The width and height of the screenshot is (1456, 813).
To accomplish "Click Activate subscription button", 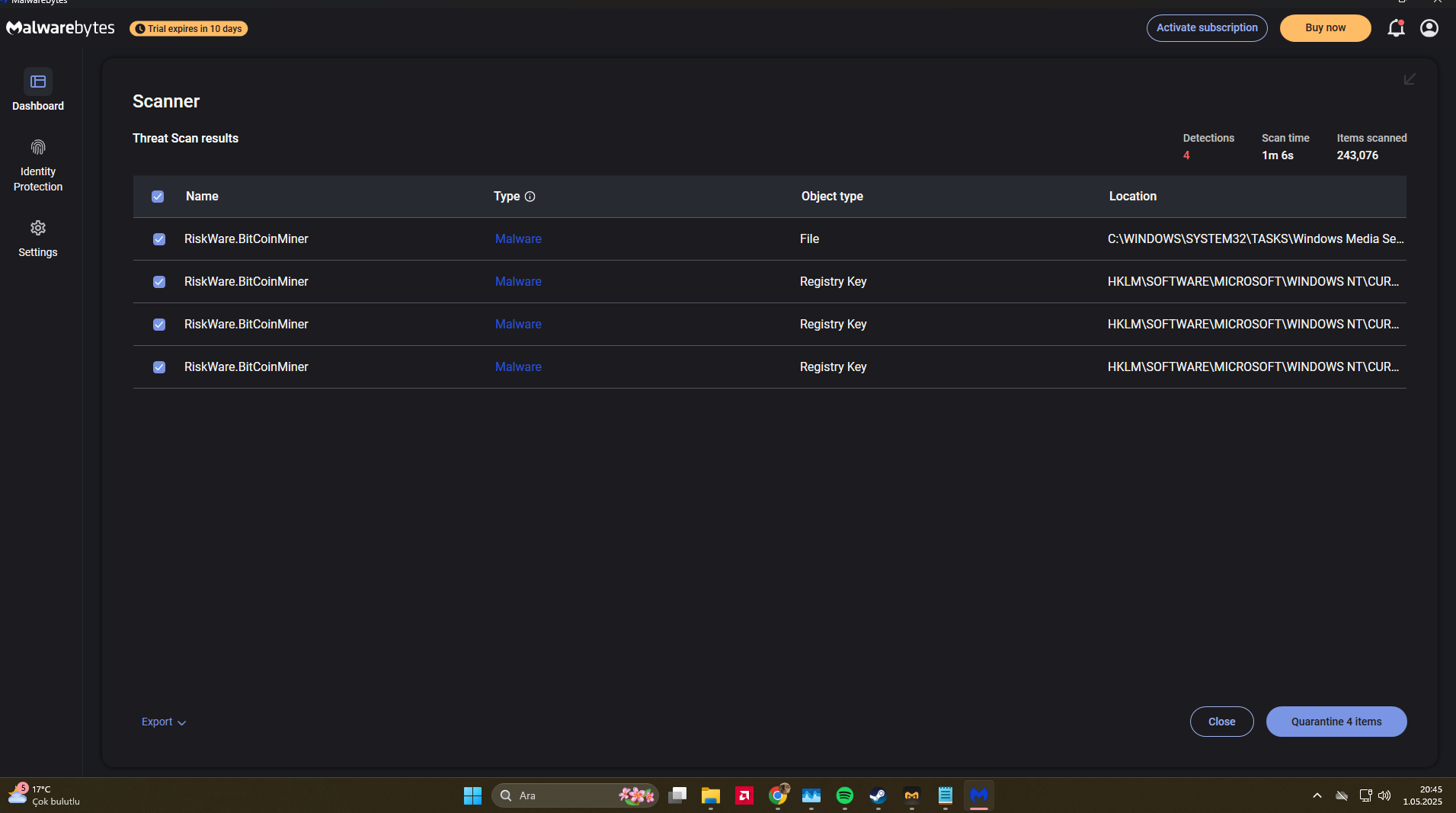I will click(x=1207, y=28).
